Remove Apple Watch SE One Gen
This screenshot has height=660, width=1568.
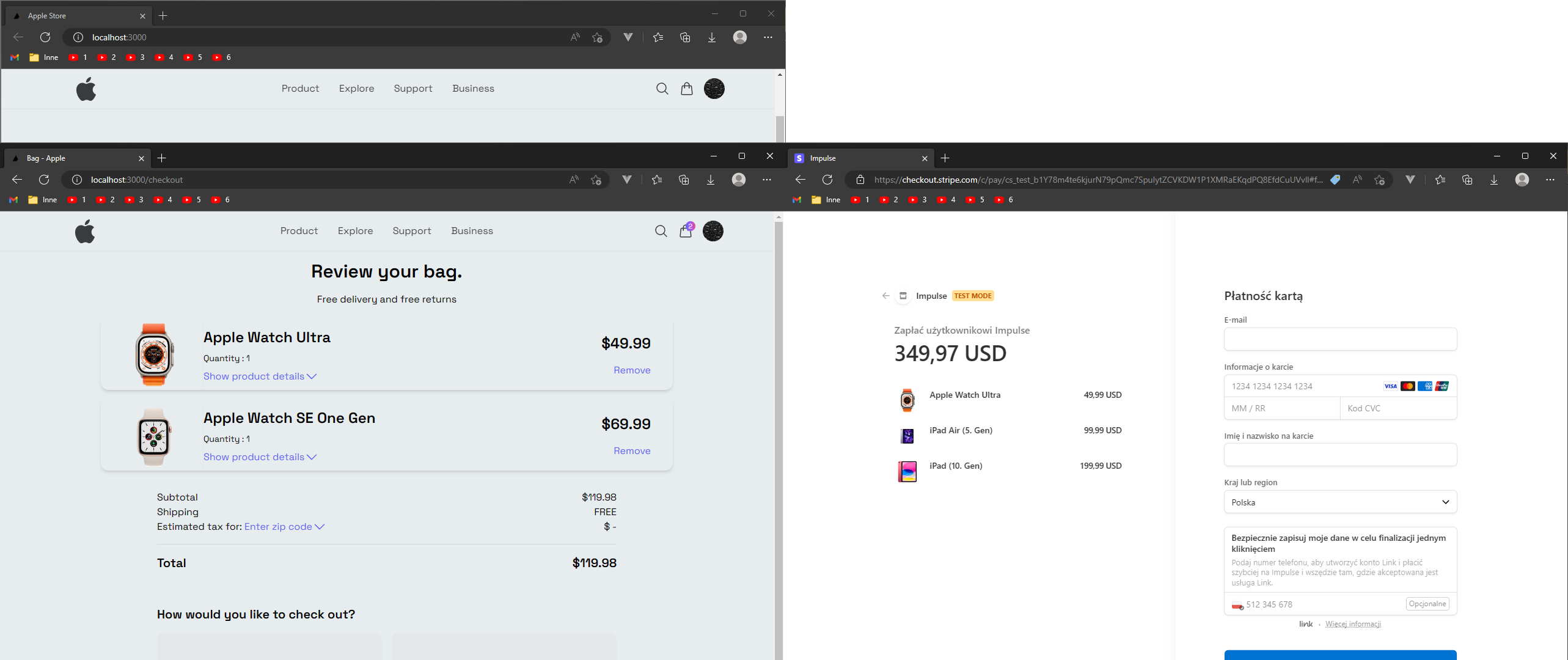coord(632,451)
